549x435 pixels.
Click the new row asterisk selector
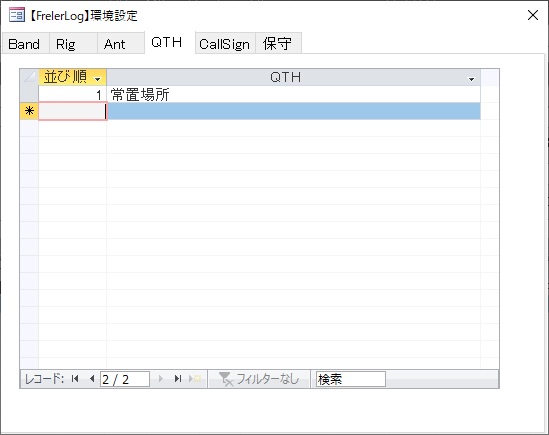click(29, 111)
